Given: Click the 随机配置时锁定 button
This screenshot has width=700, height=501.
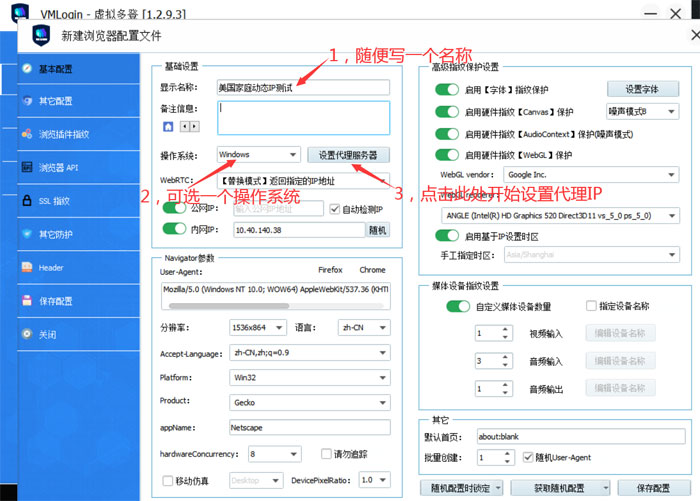Looking at the screenshot, I should pos(461,488).
